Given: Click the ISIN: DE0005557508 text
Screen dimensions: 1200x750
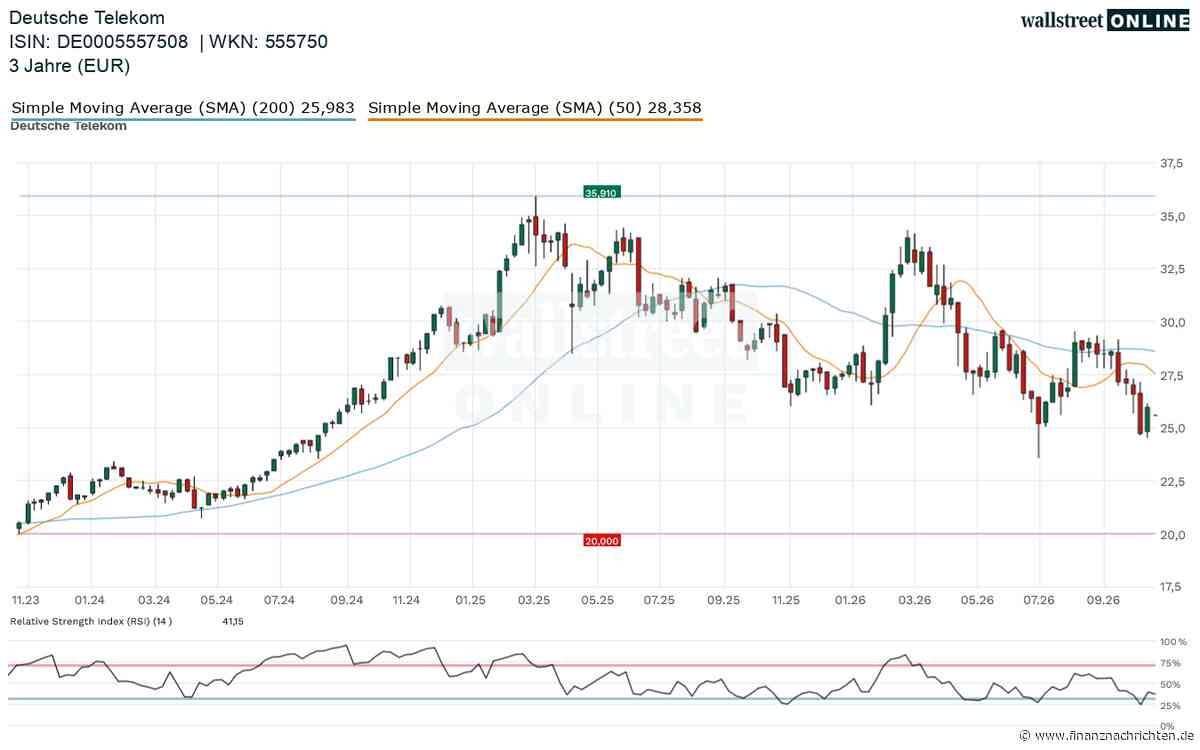Looking at the screenshot, I should 99,42.
